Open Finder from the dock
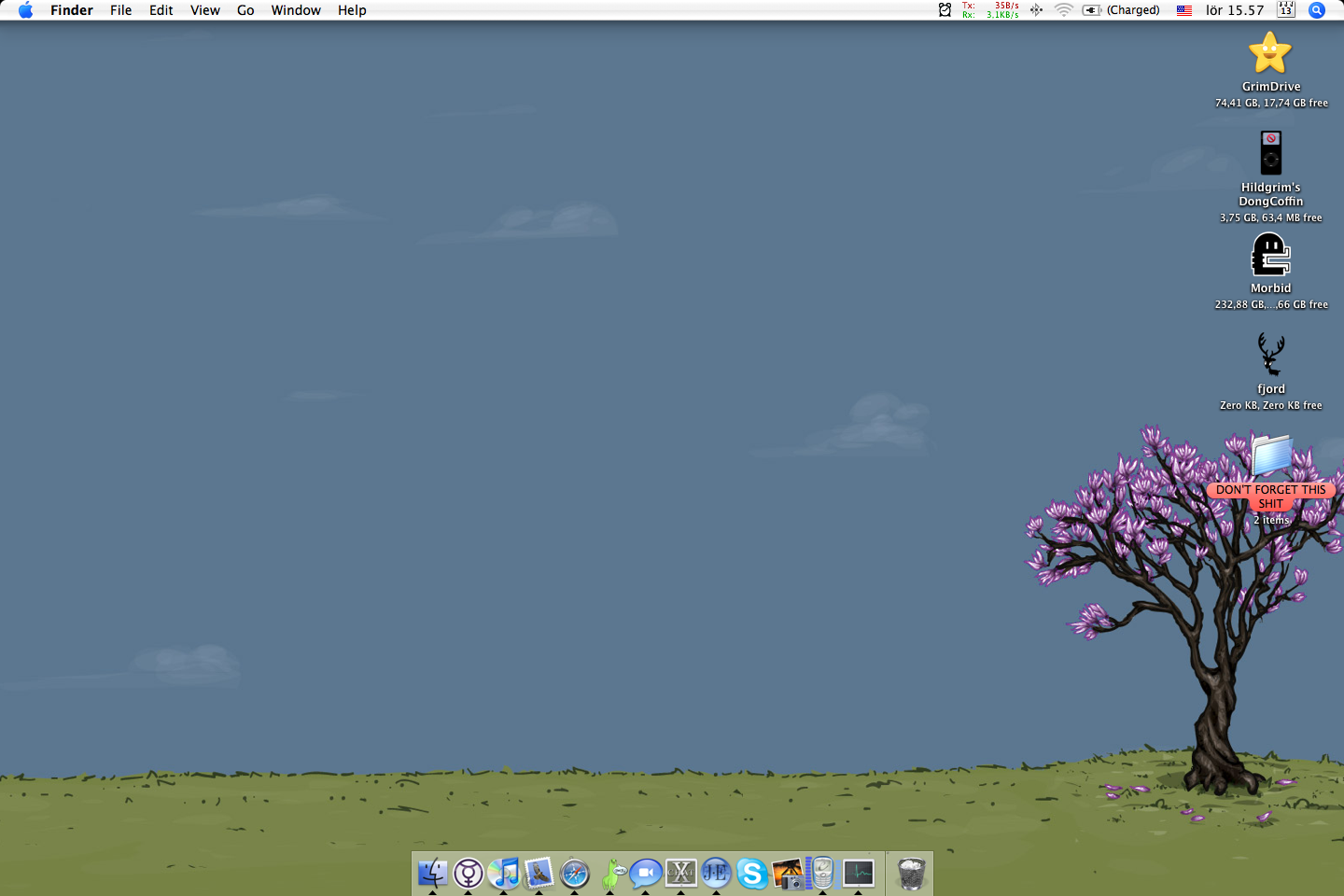1344x896 pixels. click(432, 873)
